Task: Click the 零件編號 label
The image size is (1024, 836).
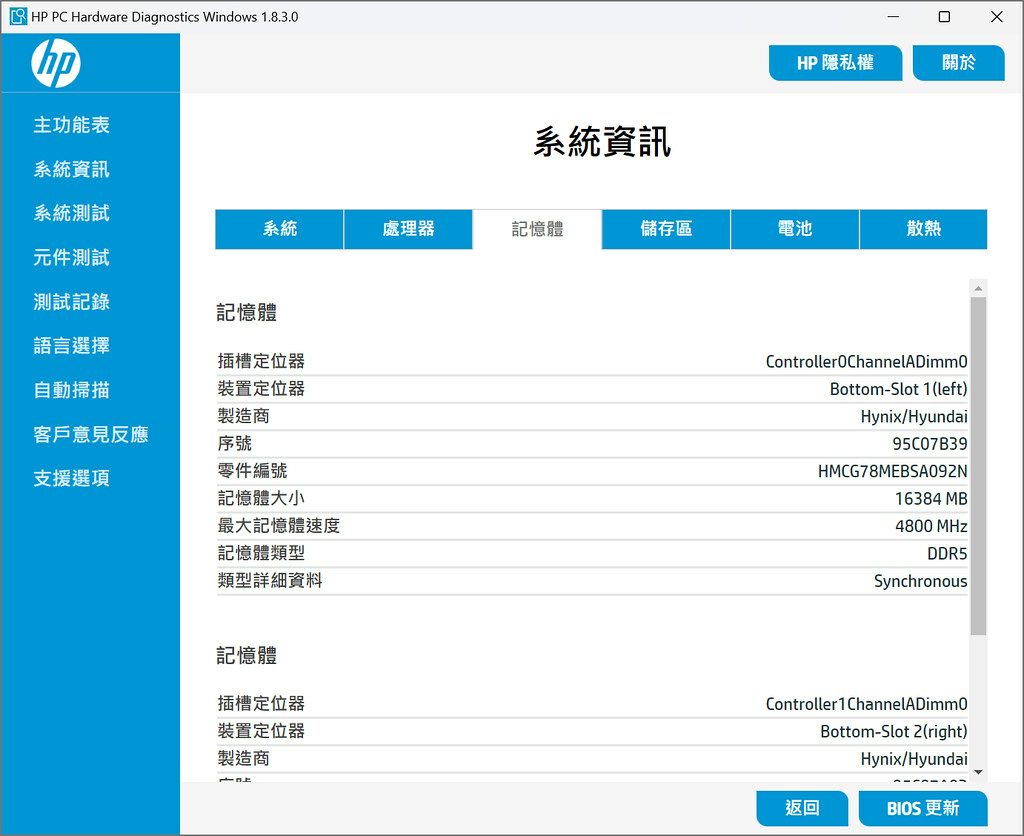Action: (252, 471)
